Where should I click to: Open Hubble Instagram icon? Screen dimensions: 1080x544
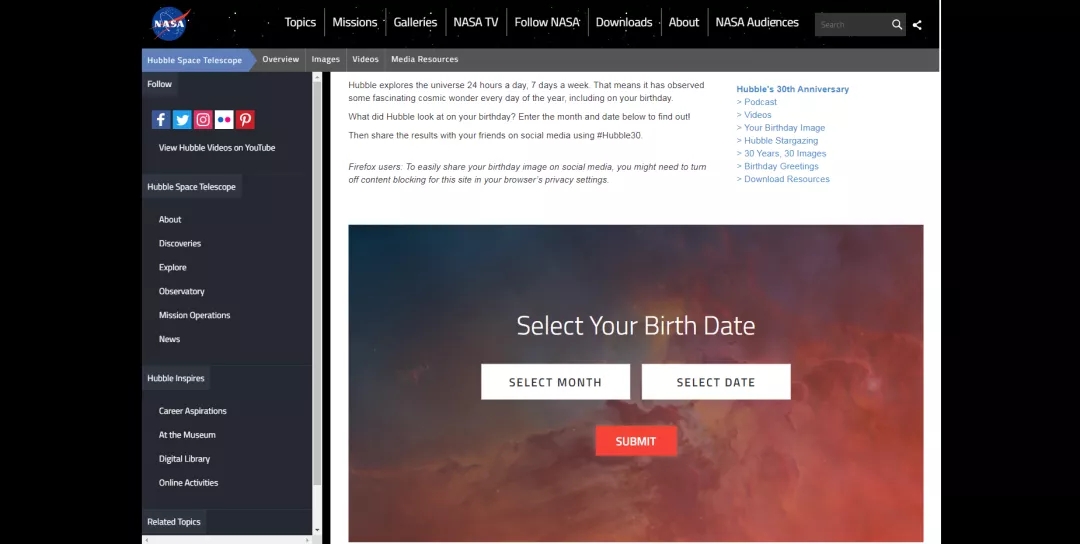203,119
